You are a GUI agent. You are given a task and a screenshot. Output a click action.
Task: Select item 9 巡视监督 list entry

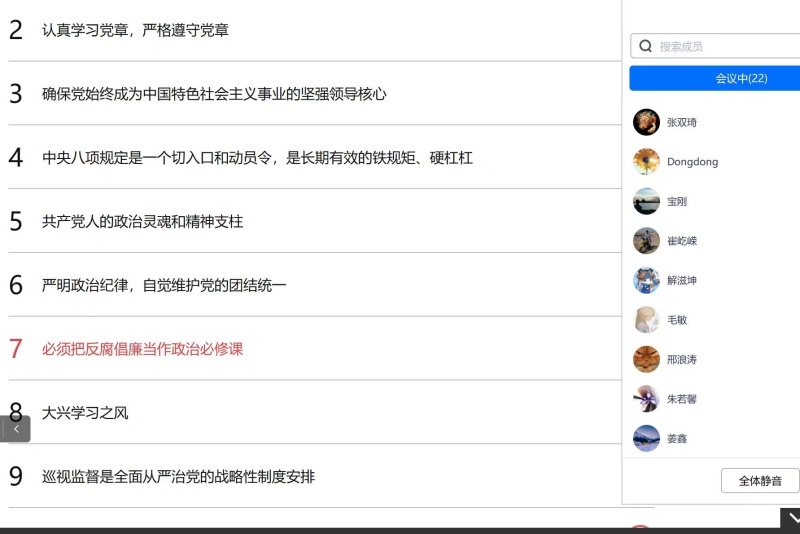[x=178, y=476]
